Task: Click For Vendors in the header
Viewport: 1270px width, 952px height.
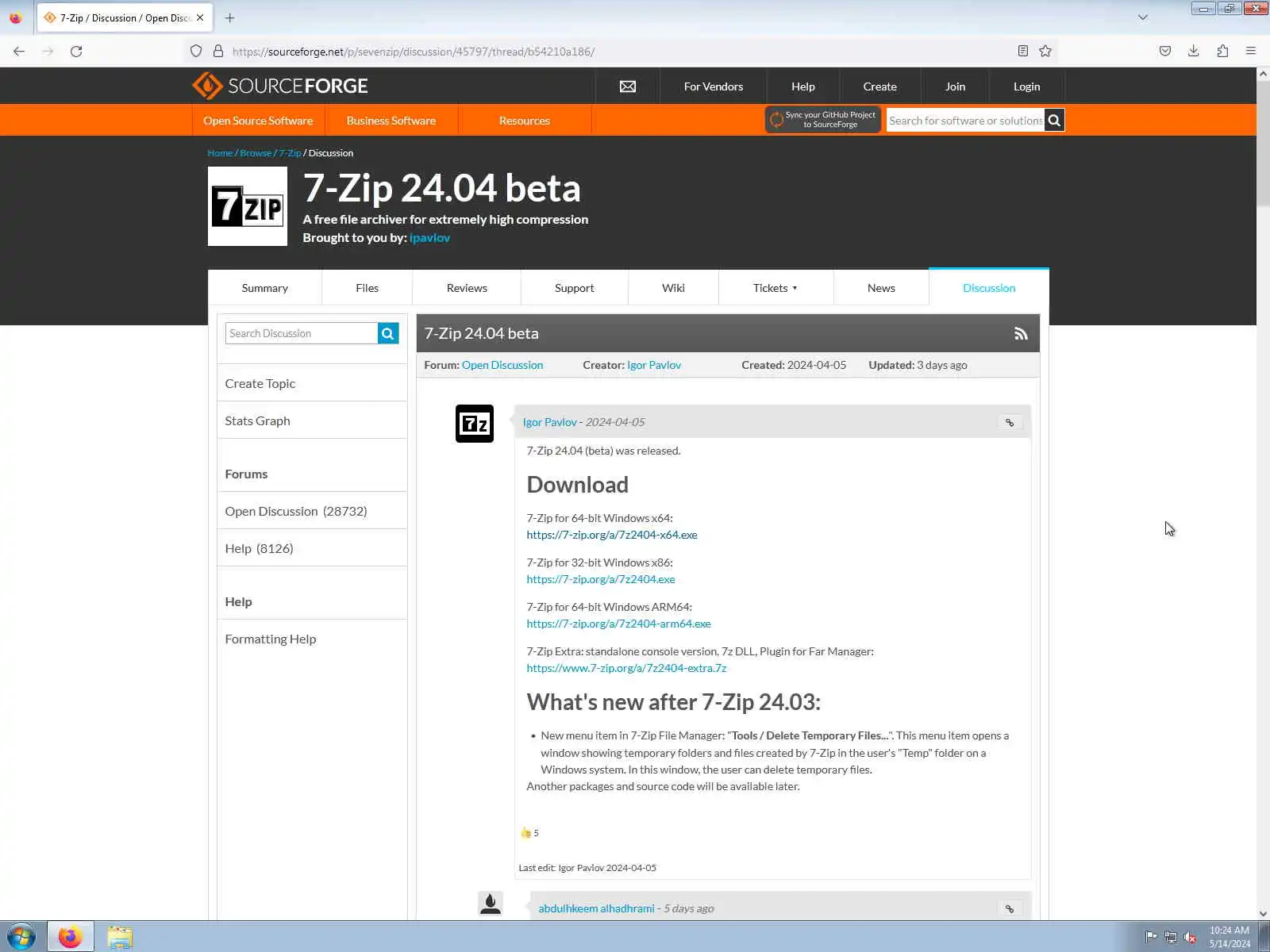Action: pyautogui.click(x=714, y=86)
